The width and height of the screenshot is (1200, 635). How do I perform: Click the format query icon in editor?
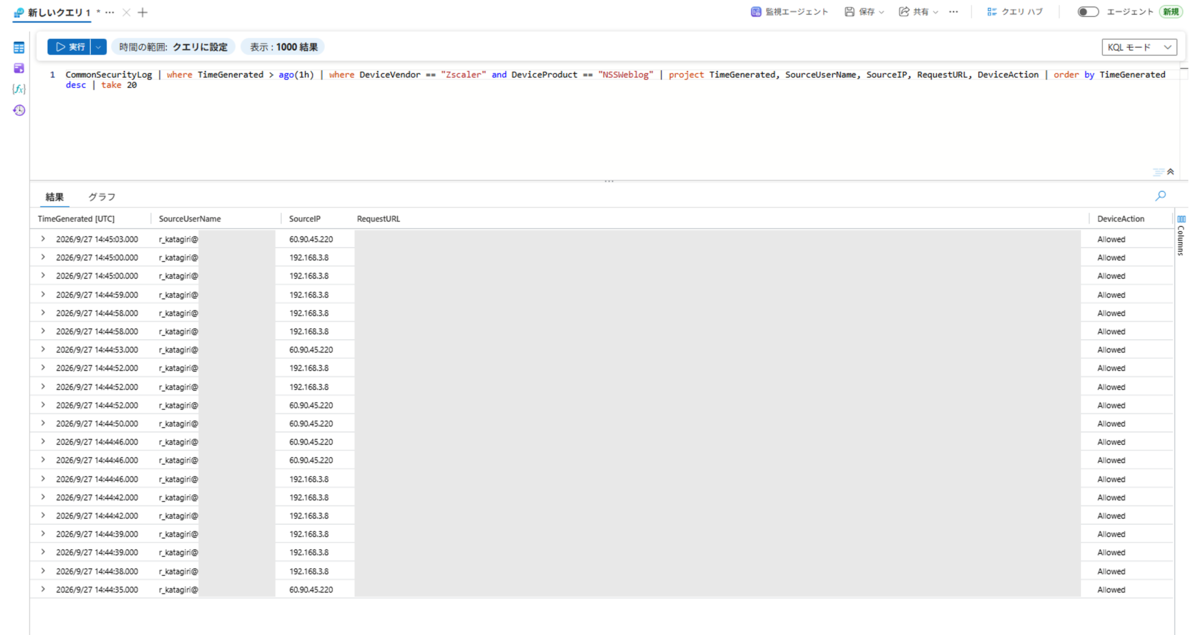[x=1158, y=172]
